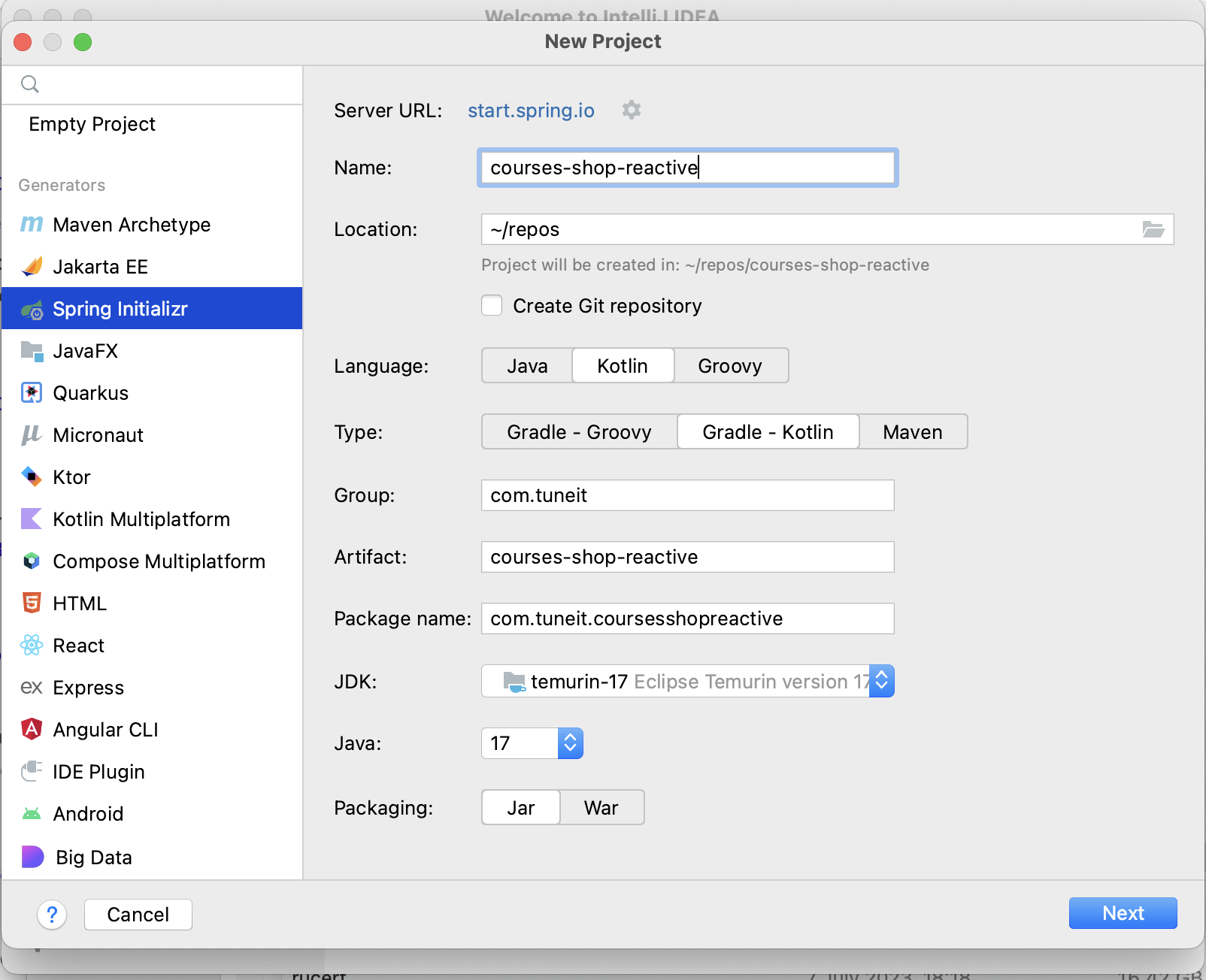The height and width of the screenshot is (980, 1206).
Task: Pick the Ktor generator icon
Action: pyautogui.click(x=32, y=477)
